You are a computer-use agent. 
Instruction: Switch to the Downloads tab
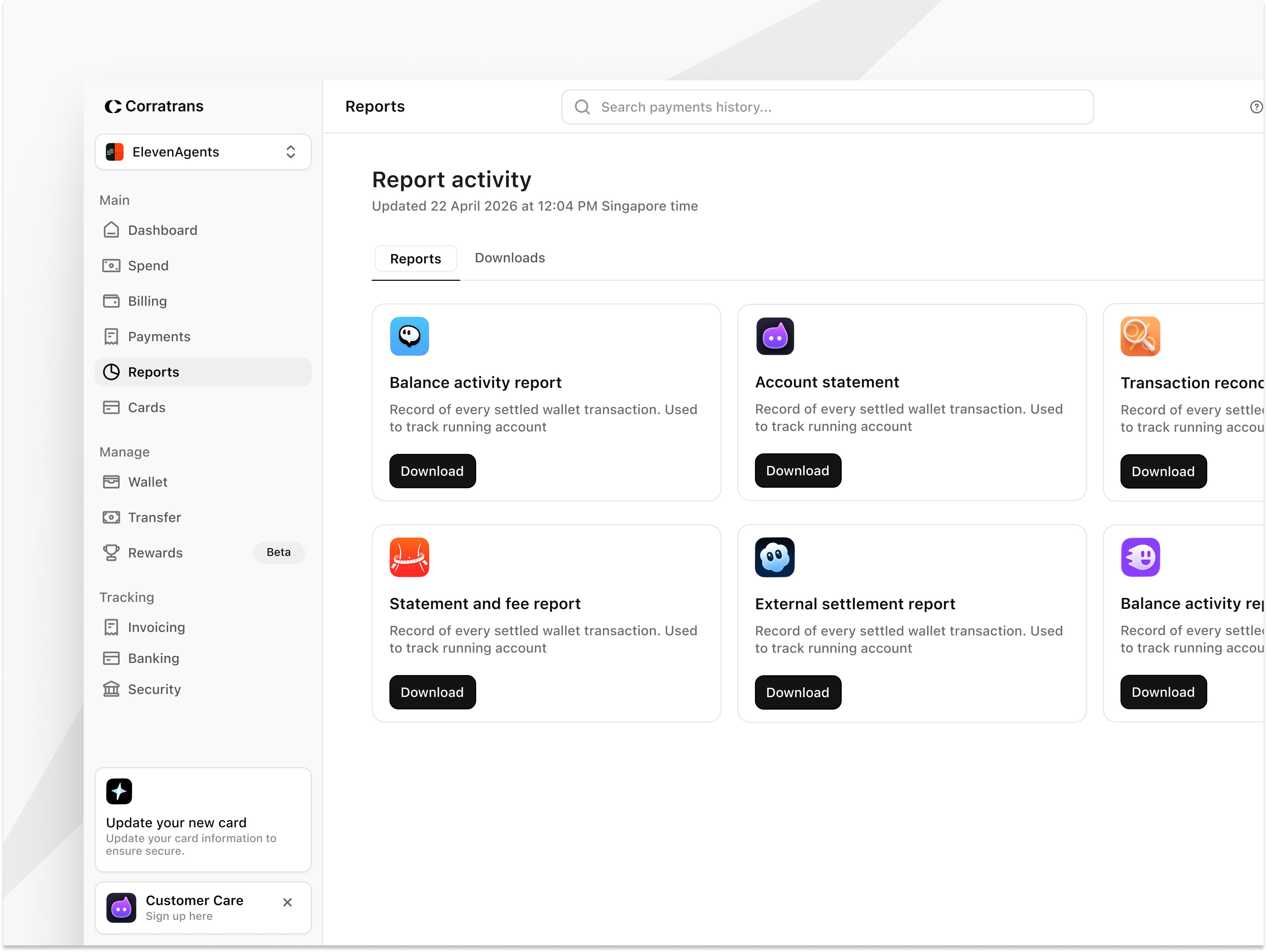pyautogui.click(x=510, y=258)
